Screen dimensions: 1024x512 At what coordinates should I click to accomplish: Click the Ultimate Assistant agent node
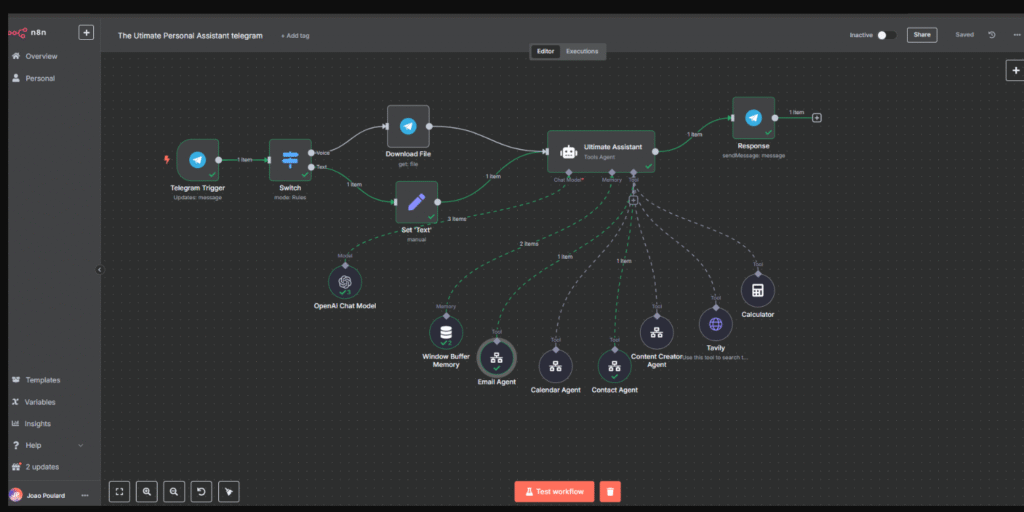600,152
